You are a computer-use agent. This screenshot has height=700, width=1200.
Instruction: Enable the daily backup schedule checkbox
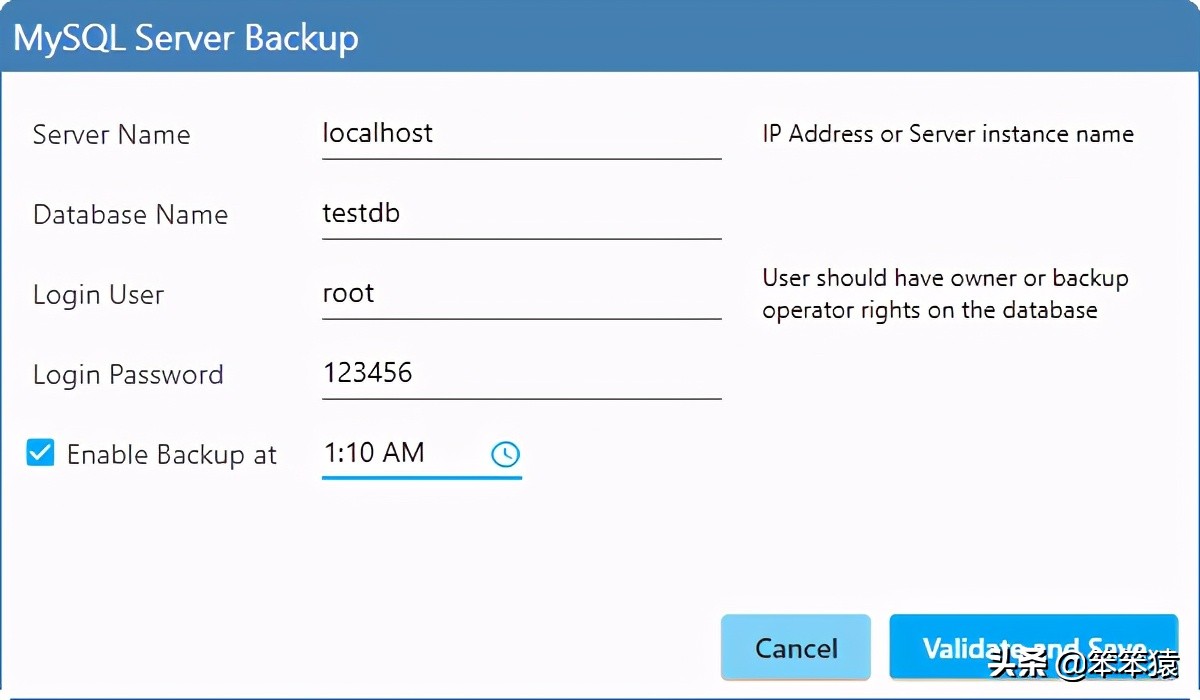point(40,453)
